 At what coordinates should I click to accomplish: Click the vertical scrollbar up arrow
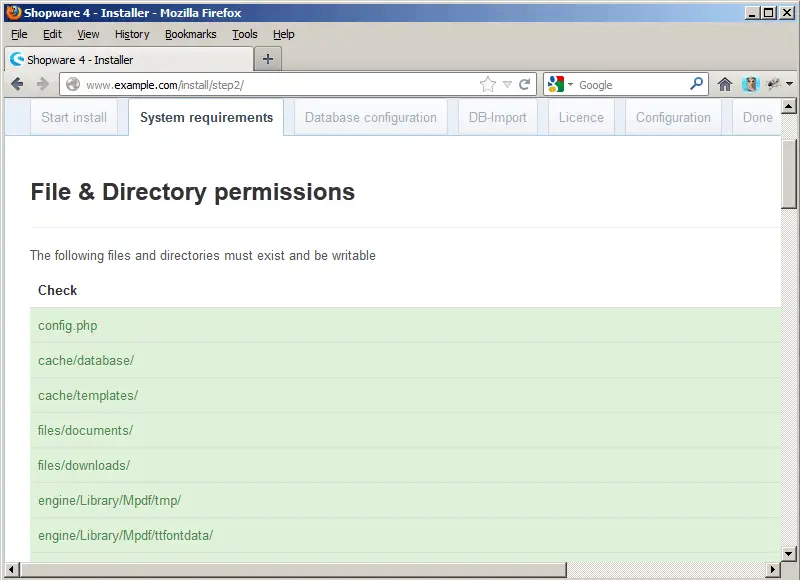pyautogui.click(x=789, y=106)
